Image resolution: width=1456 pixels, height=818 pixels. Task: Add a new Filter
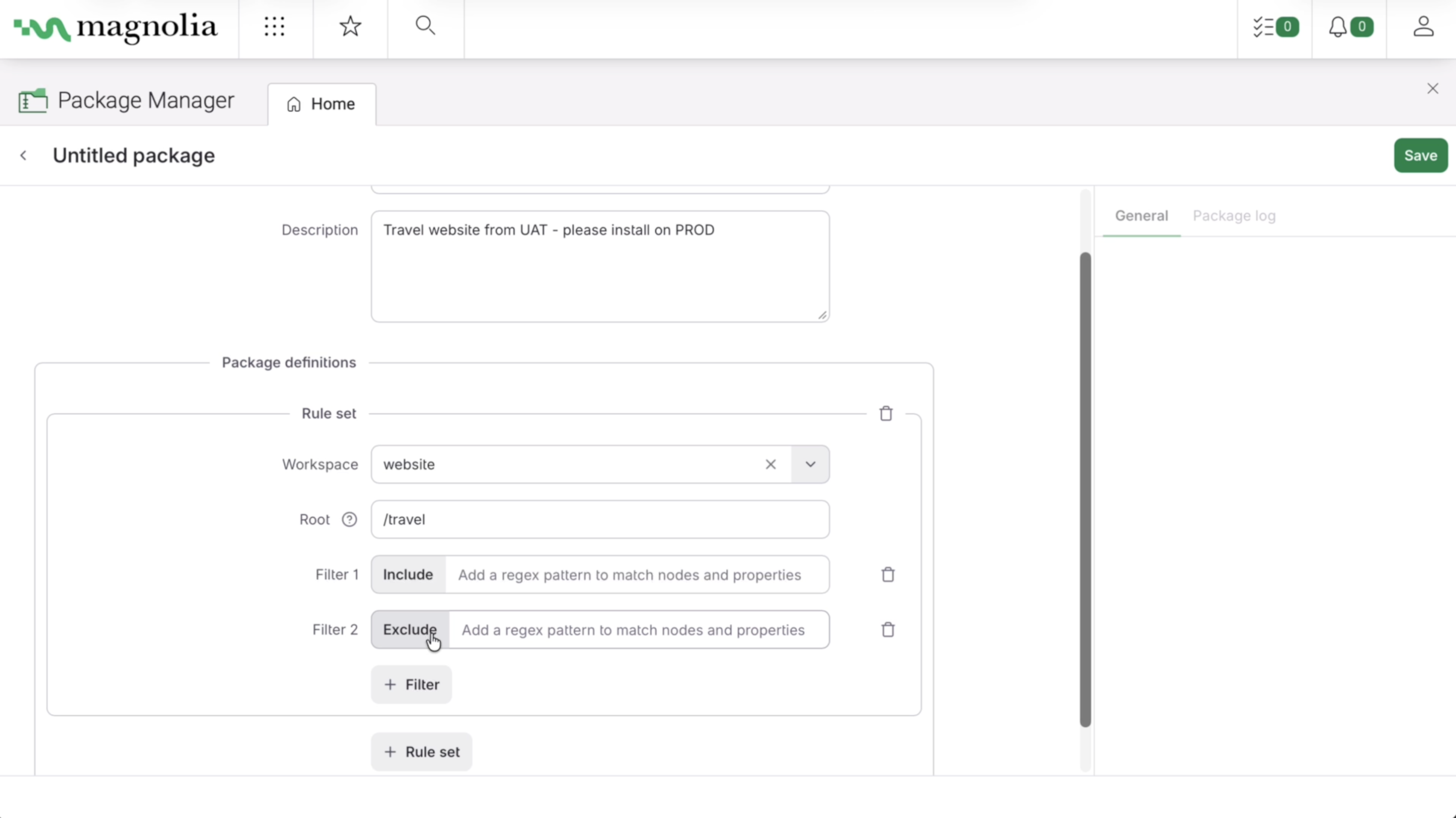(412, 684)
